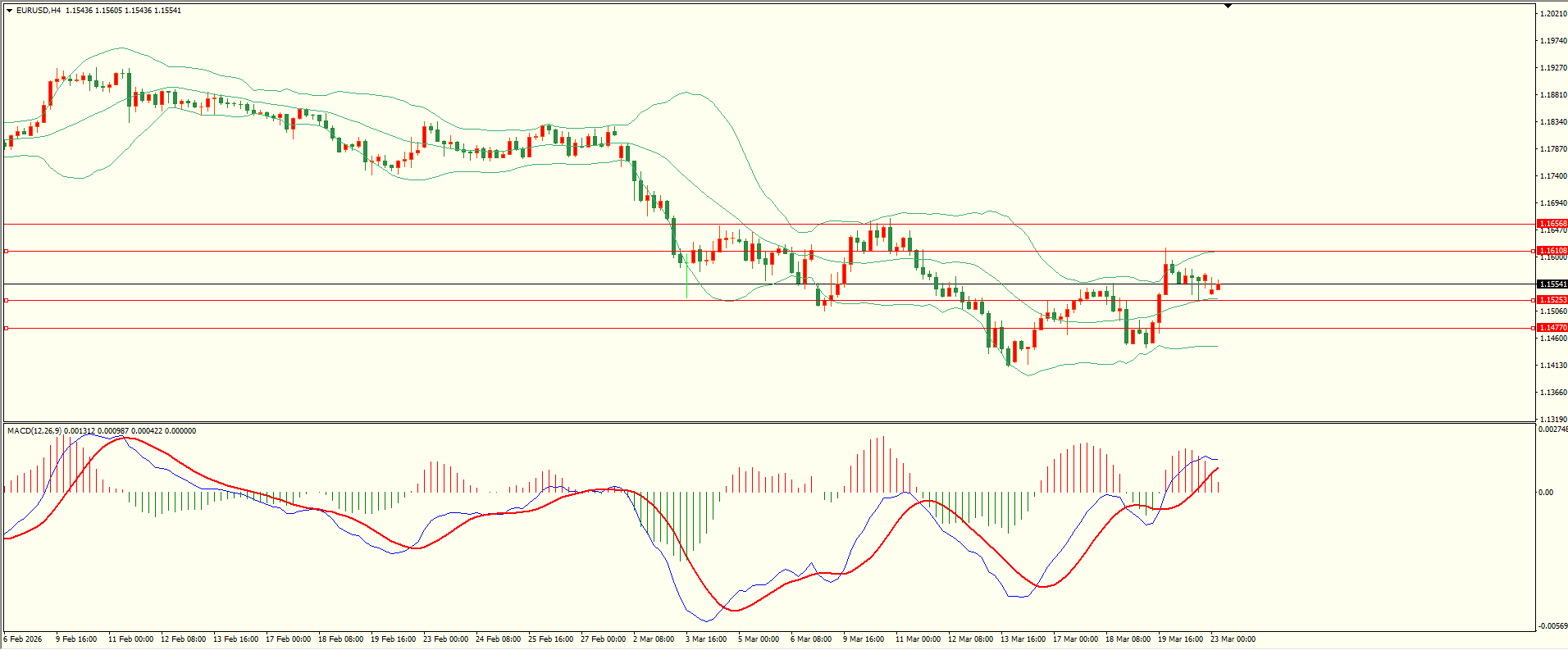Click the red 1.14770 price tag
1568x650 pixels.
point(1552,328)
